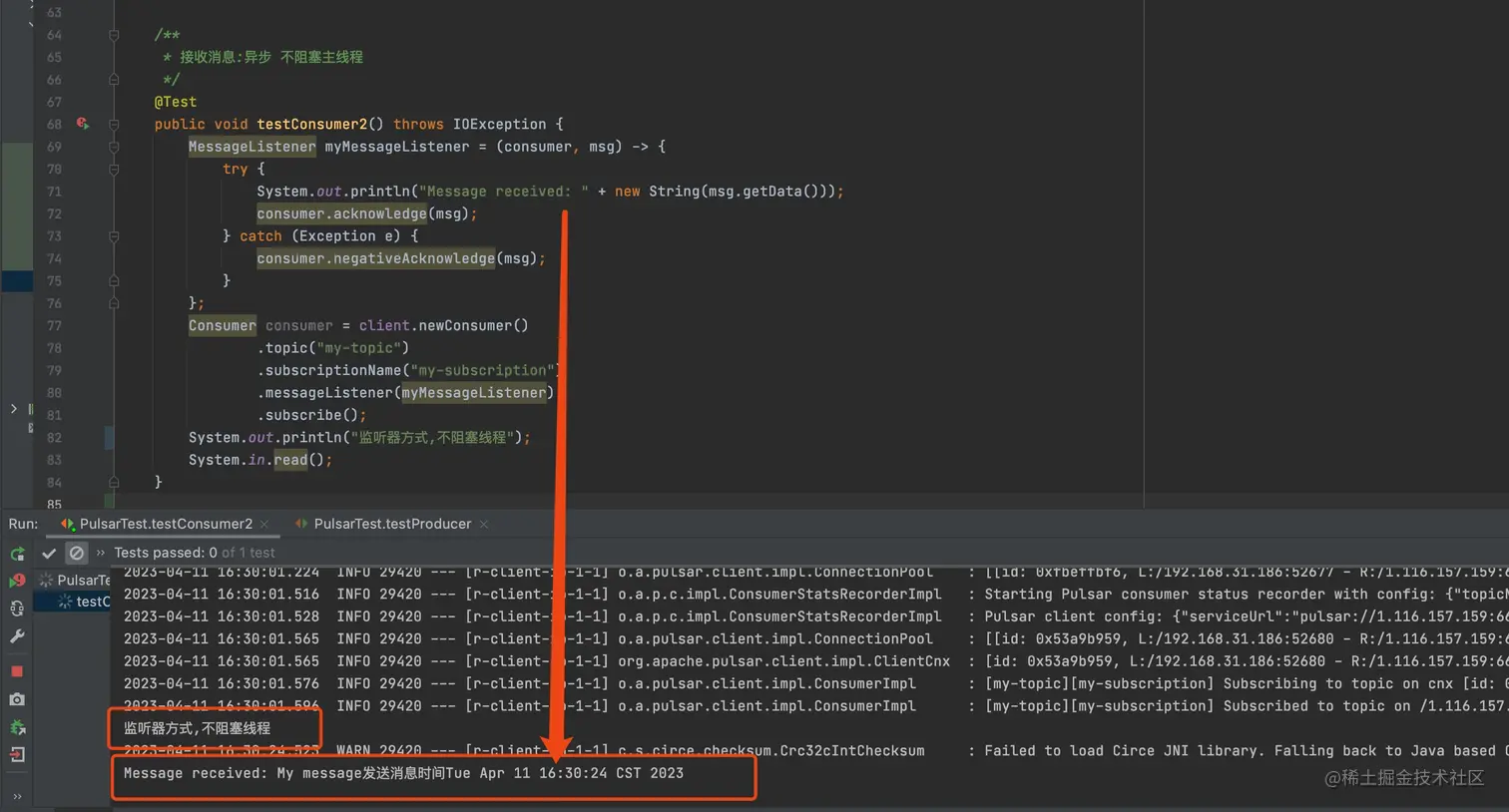The width and height of the screenshot is (1509, 812).
Task: Stop the running test with red square
Action: pos(17,671)
